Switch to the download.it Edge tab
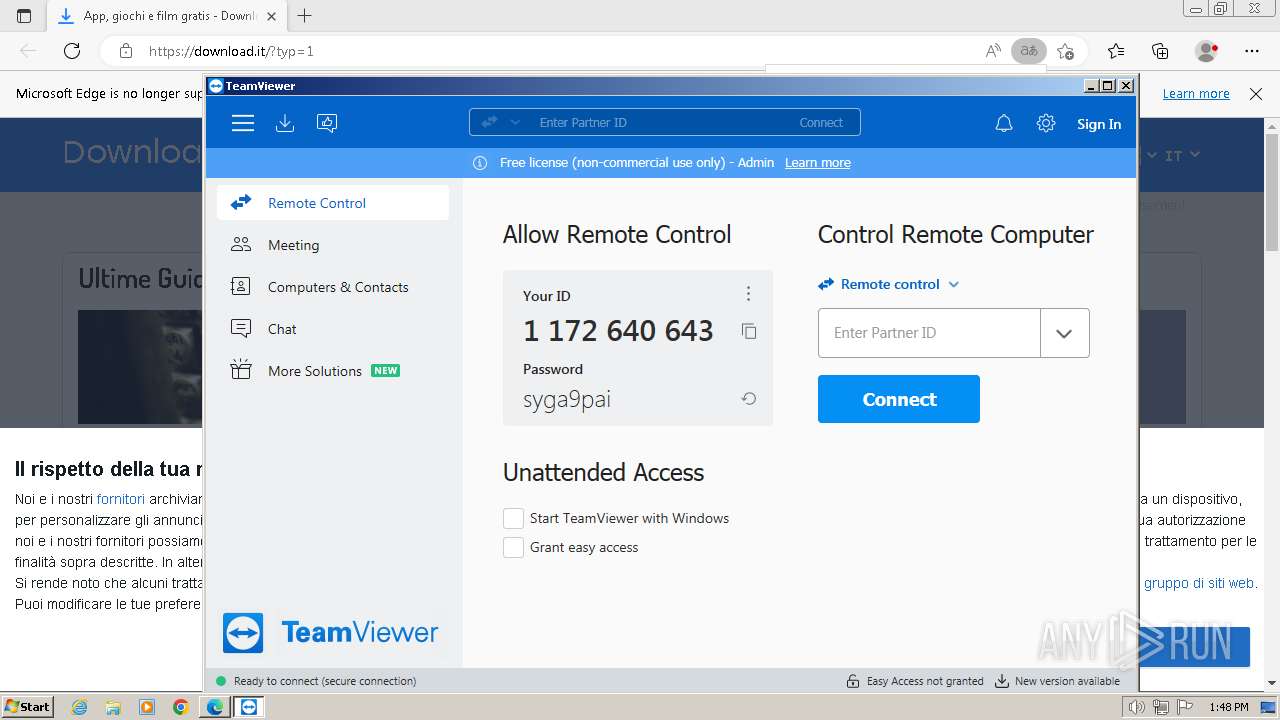The image size is (1280, 720). pyautogui.click(x=167, y=16)
